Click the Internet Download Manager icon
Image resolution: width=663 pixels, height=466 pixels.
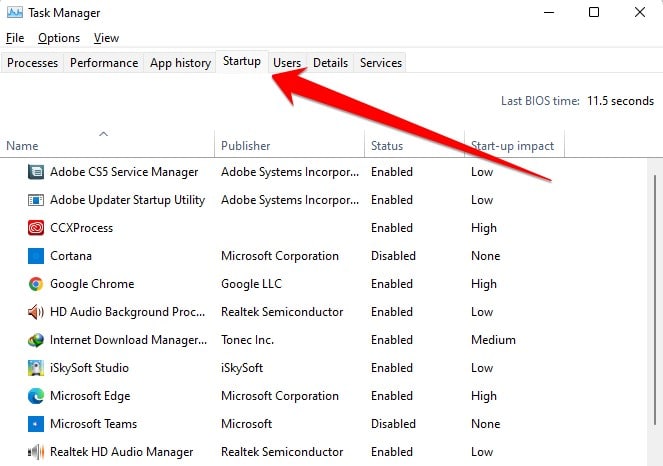[x=36, y=340]
